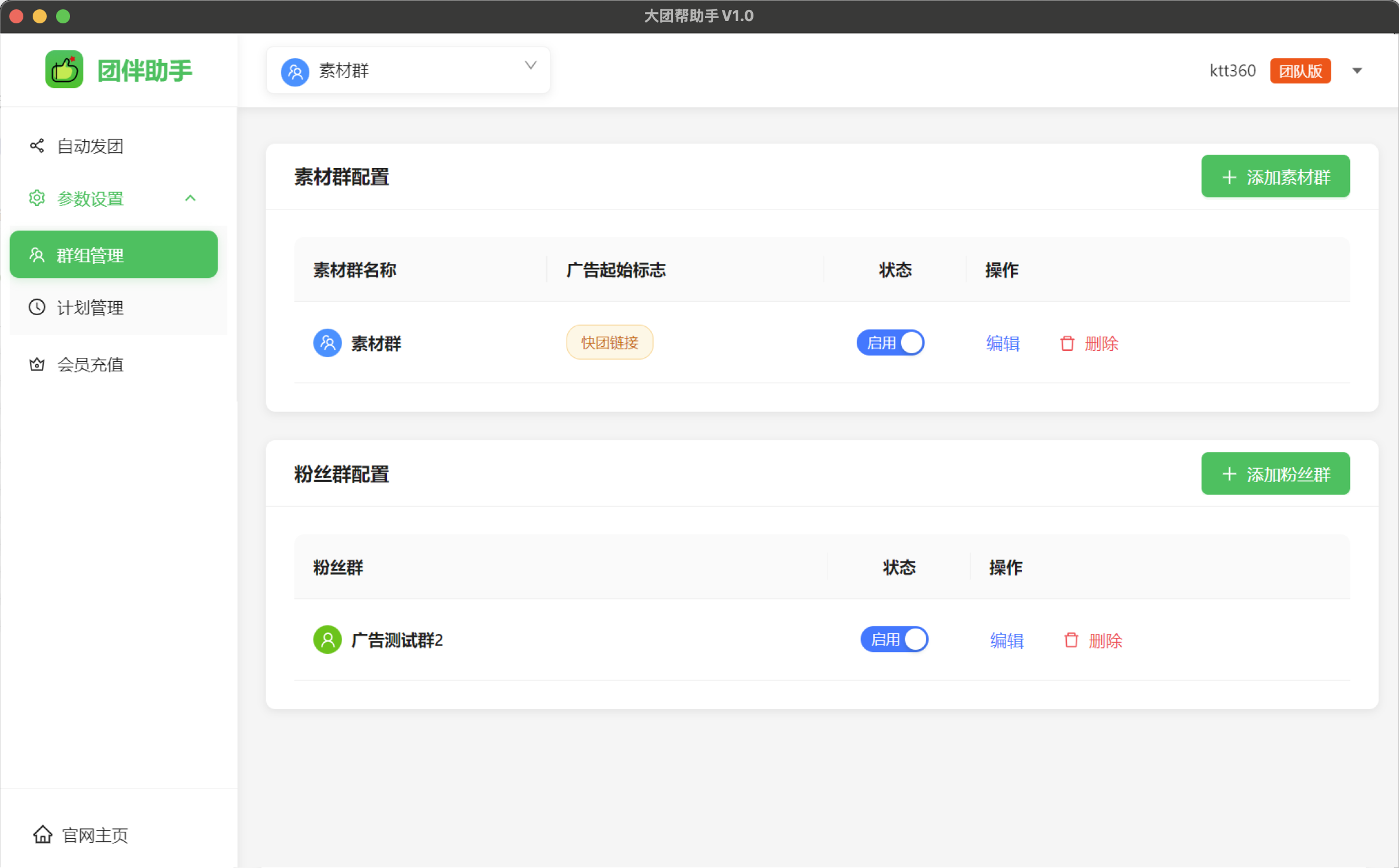The height and width of the screenshot is (868, 1399).
Task: Collapse the 参数设置 menu chevron
Action: [190, 198]
